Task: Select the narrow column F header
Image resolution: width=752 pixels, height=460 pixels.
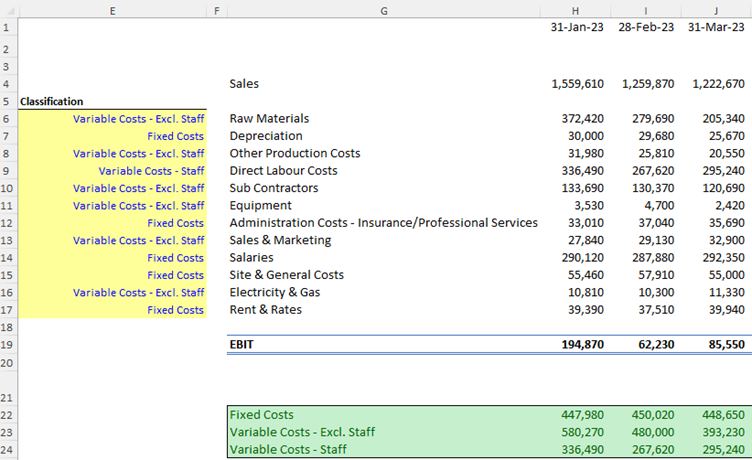Action: click(216, 9)
